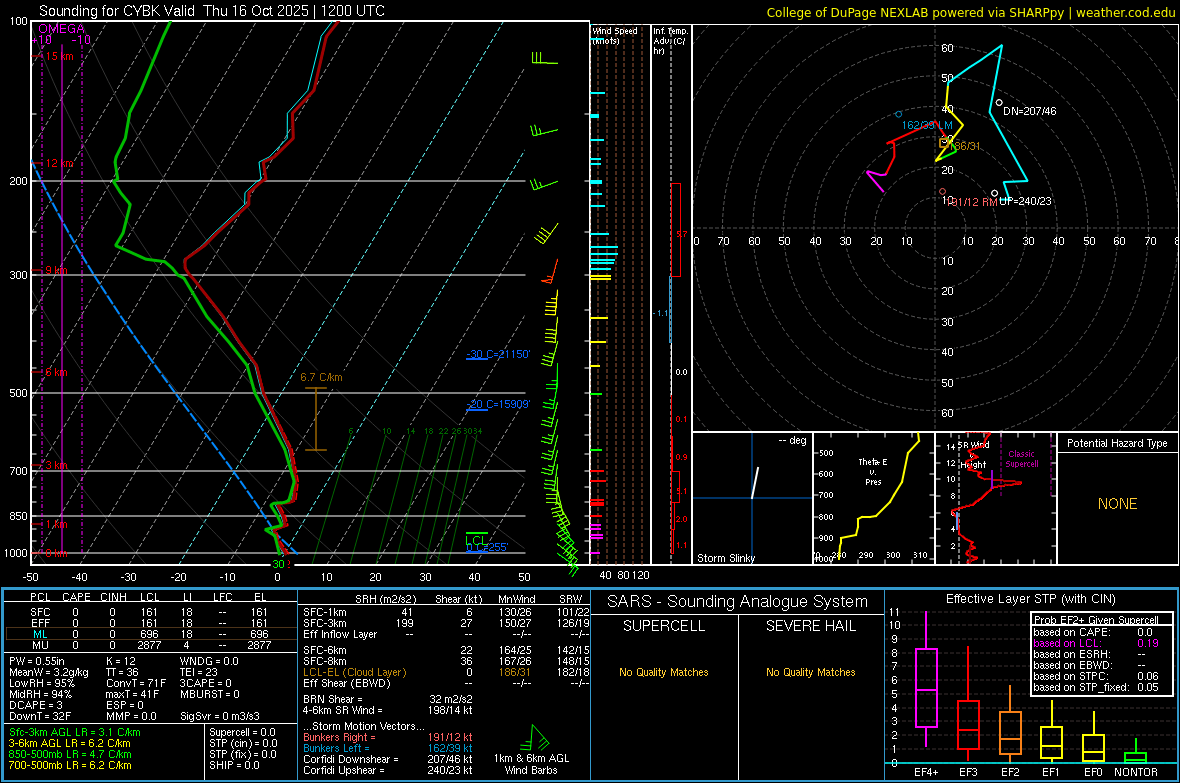
Task: Select the 6.7 C/km lapse rate label
Action: [x=321, y=377]
